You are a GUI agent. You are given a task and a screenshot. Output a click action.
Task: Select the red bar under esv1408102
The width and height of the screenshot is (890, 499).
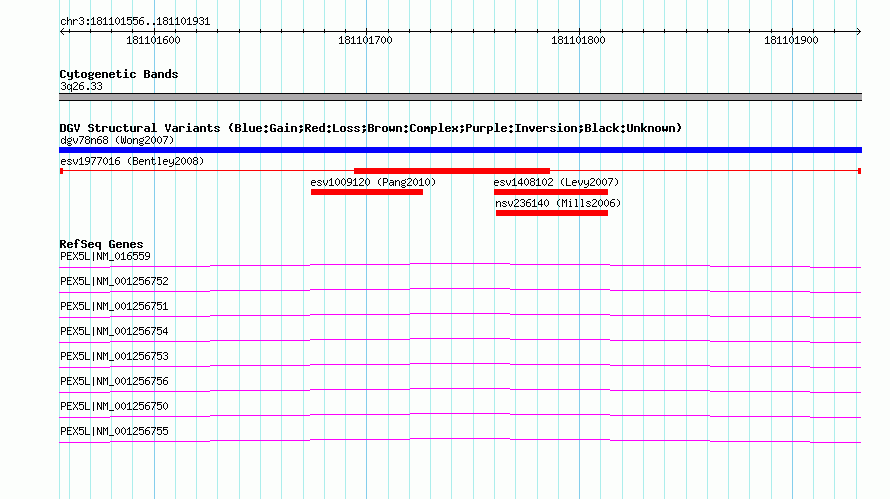pyautogui.click(x=551, y=192)
